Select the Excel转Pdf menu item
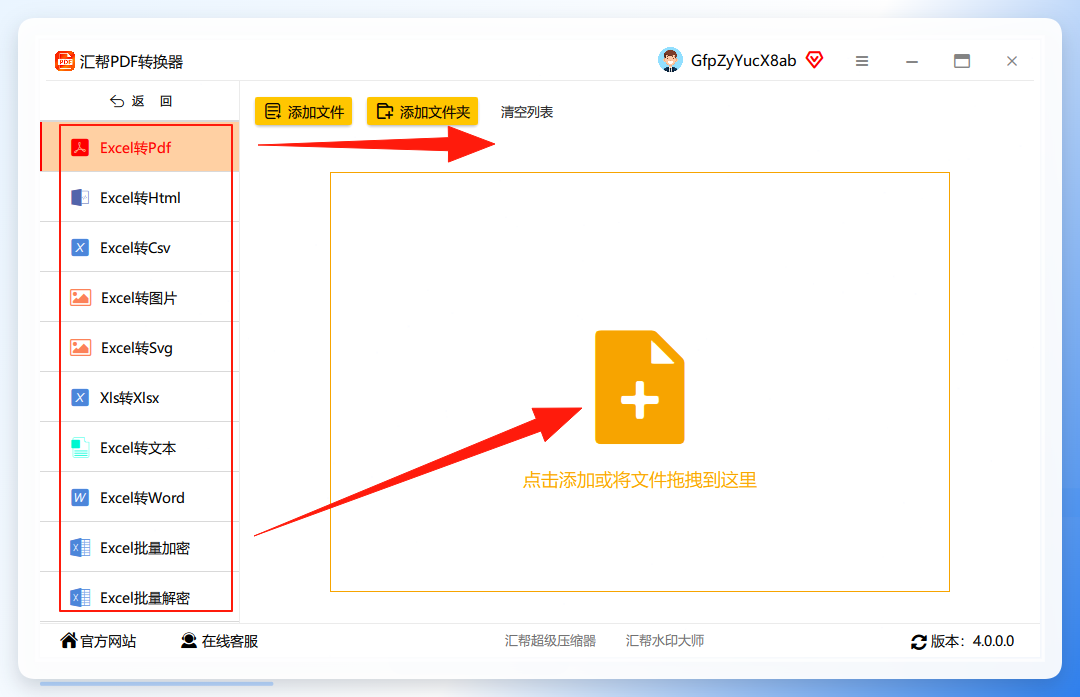Image resolution: width=1080 pixels, height=697 pixels. coord(140,147)
